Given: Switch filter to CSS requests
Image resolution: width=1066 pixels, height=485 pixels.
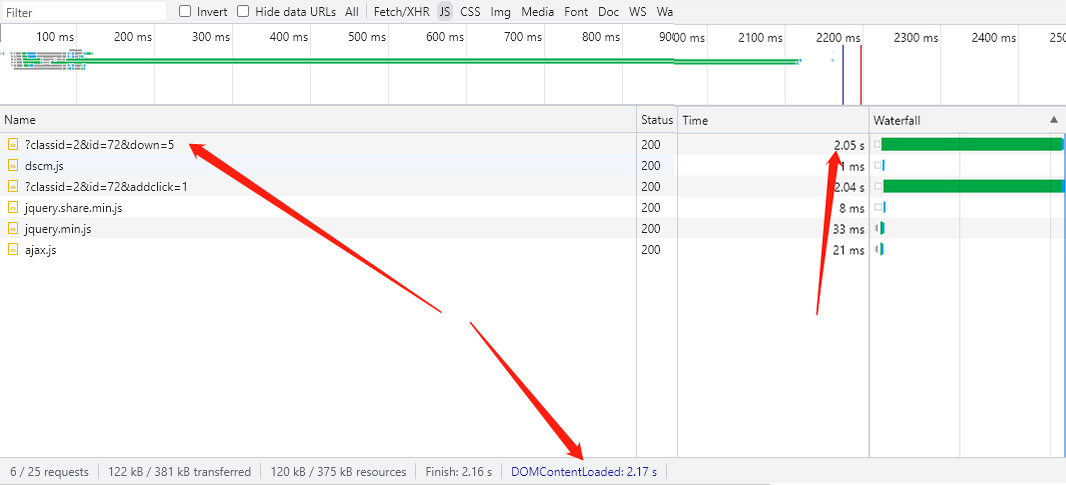Looking at the screenshot, I should pos(470,12).
